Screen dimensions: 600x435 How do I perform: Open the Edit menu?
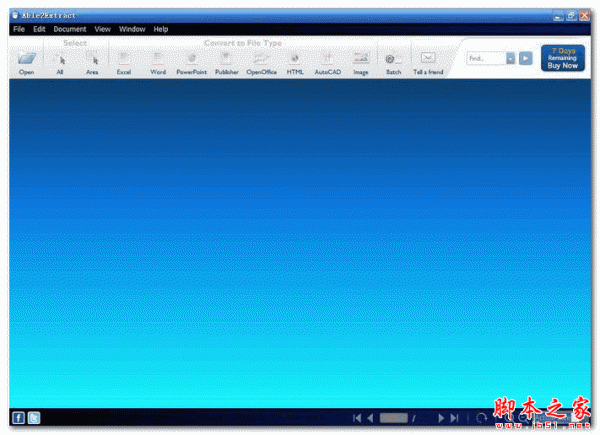point(39,29)
